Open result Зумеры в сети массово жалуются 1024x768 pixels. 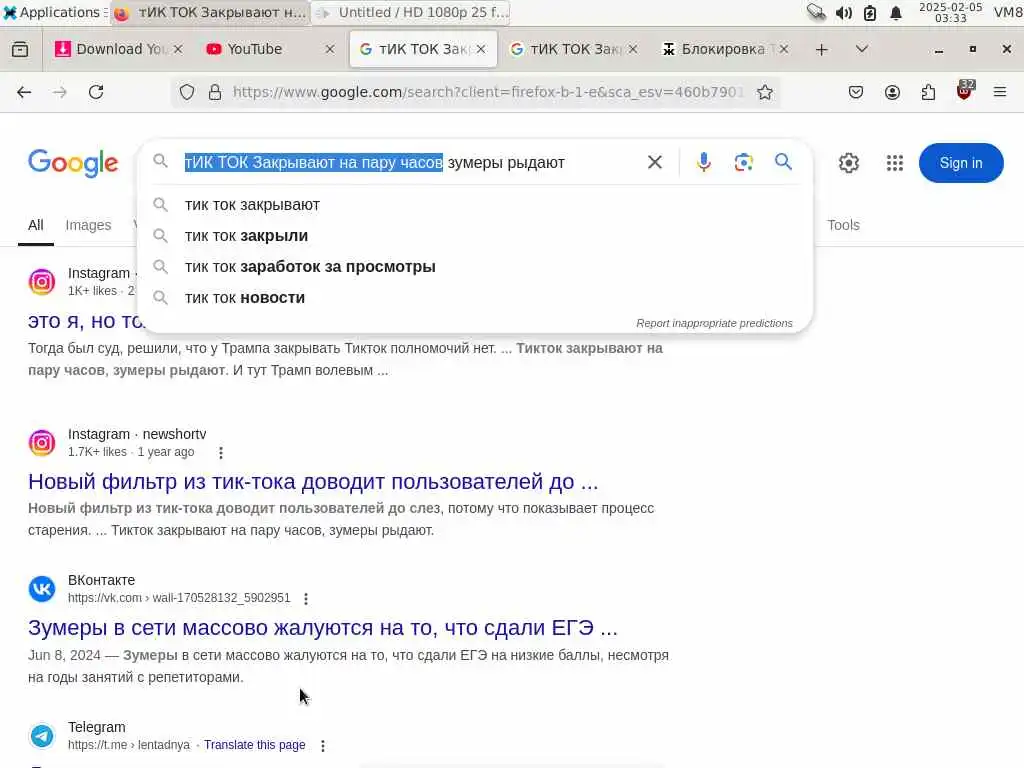pyautogui.click(x=323, y=628)
